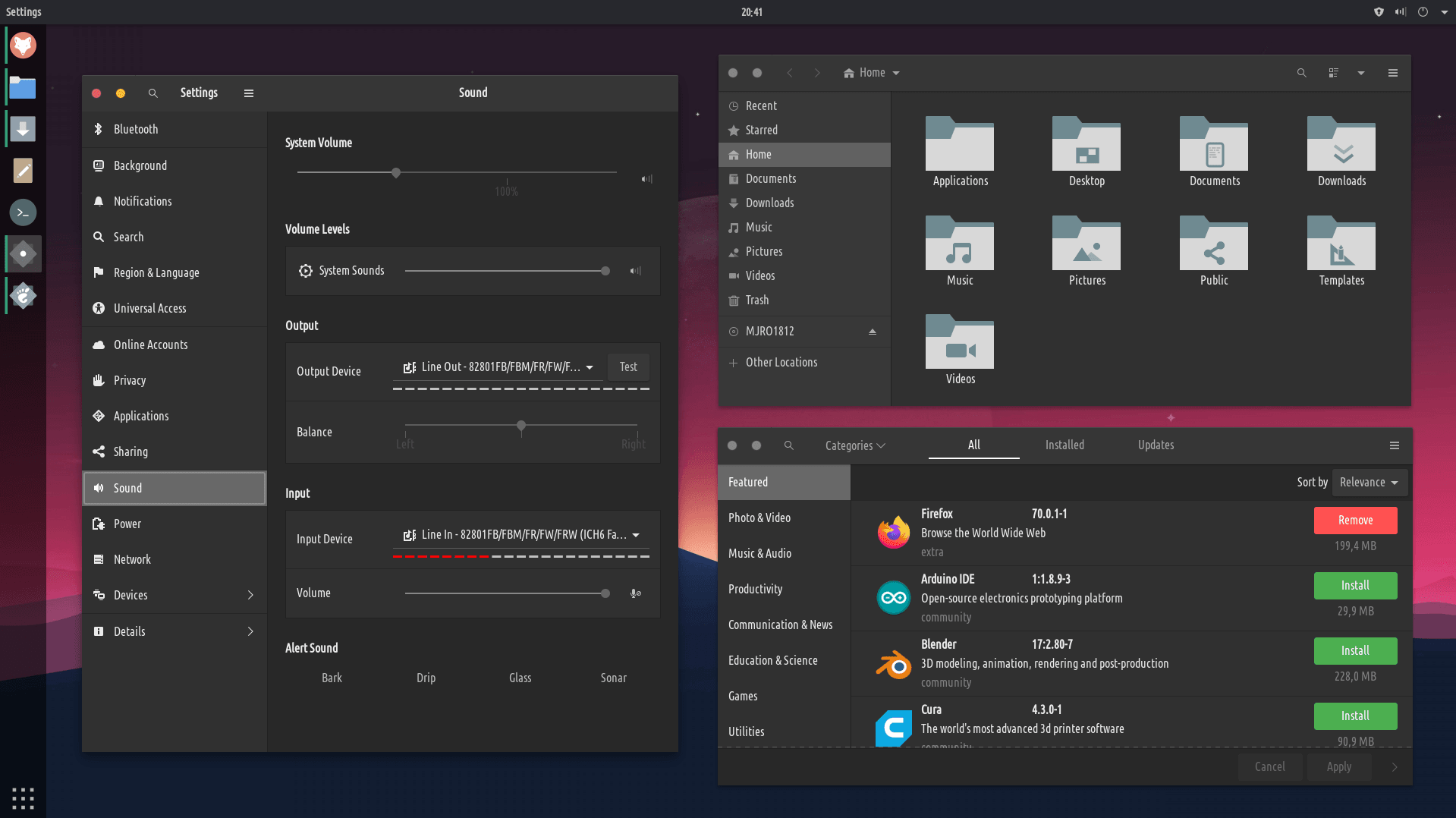Image resolution: width=1456 pixels, height=818 pixels.
Task: Show applications grid in dock
Action: [23, 798]
